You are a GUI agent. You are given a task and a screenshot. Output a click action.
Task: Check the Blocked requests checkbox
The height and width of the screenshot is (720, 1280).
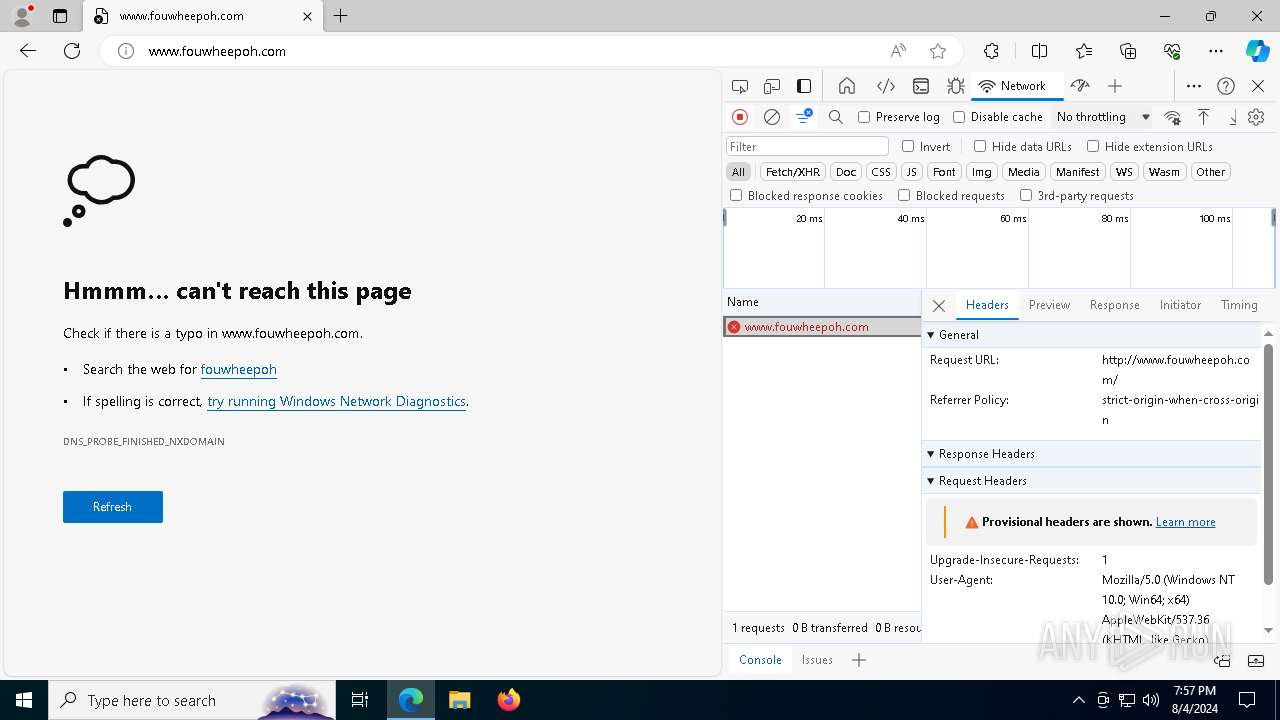904,195
